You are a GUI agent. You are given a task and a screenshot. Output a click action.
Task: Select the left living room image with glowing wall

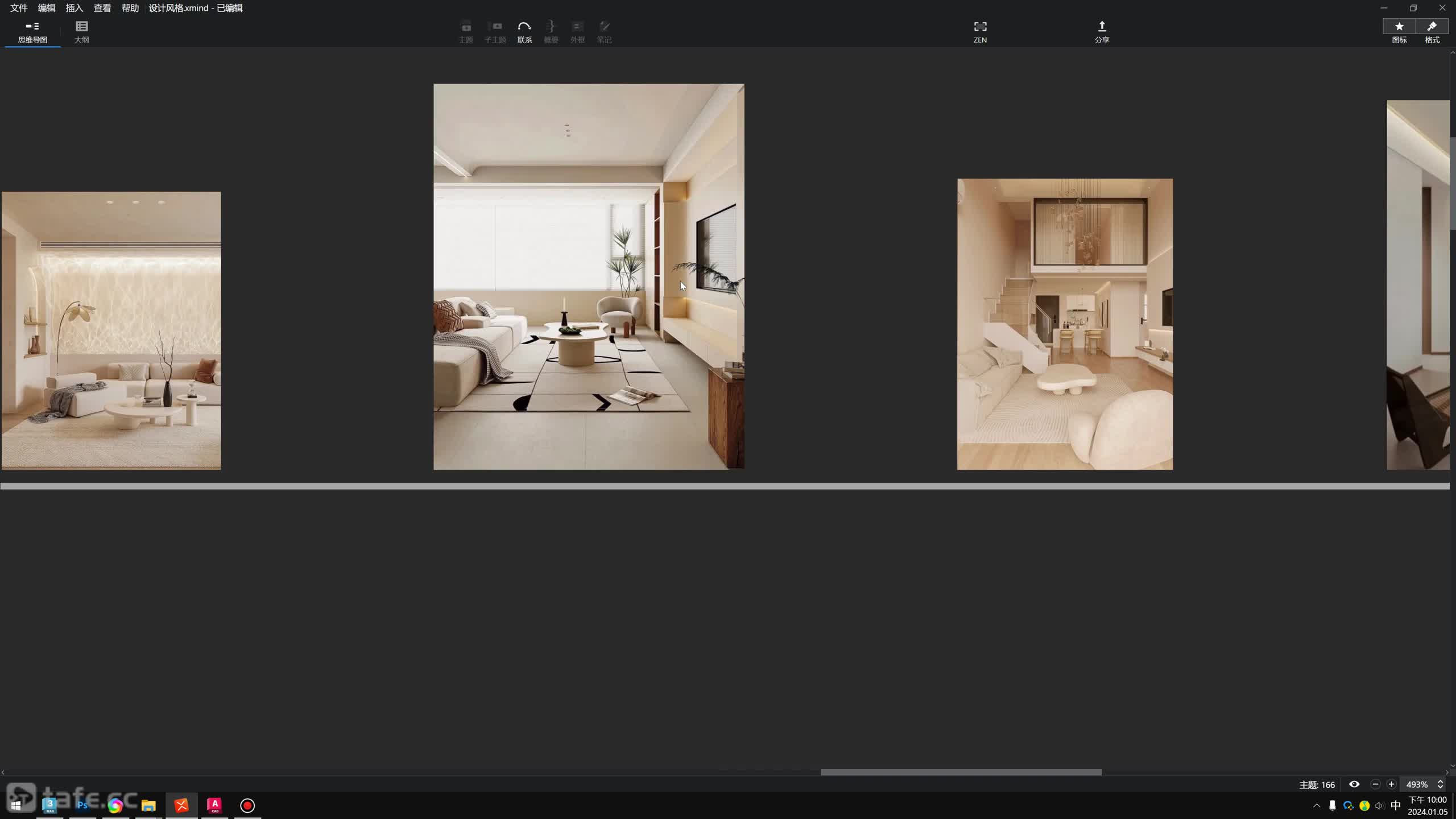111,330
